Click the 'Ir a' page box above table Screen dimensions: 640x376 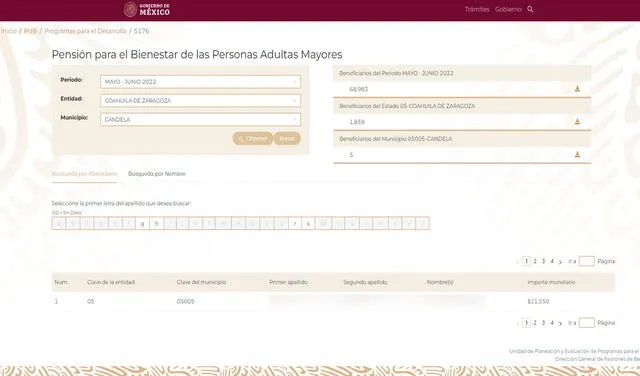[x=587, y=261]
